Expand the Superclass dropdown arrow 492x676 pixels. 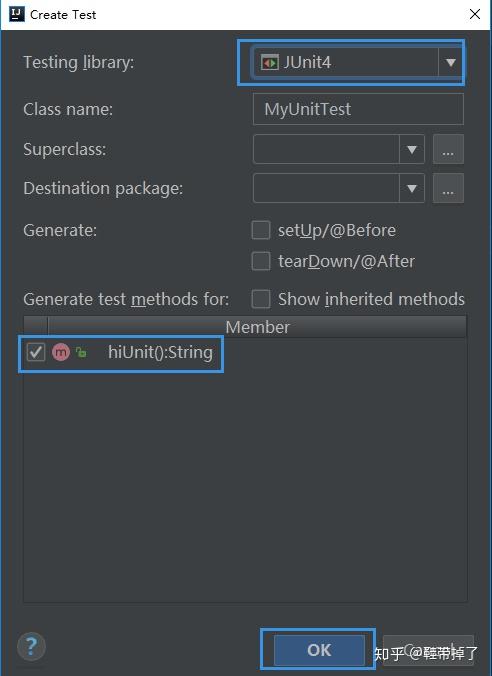pos(412,149)
